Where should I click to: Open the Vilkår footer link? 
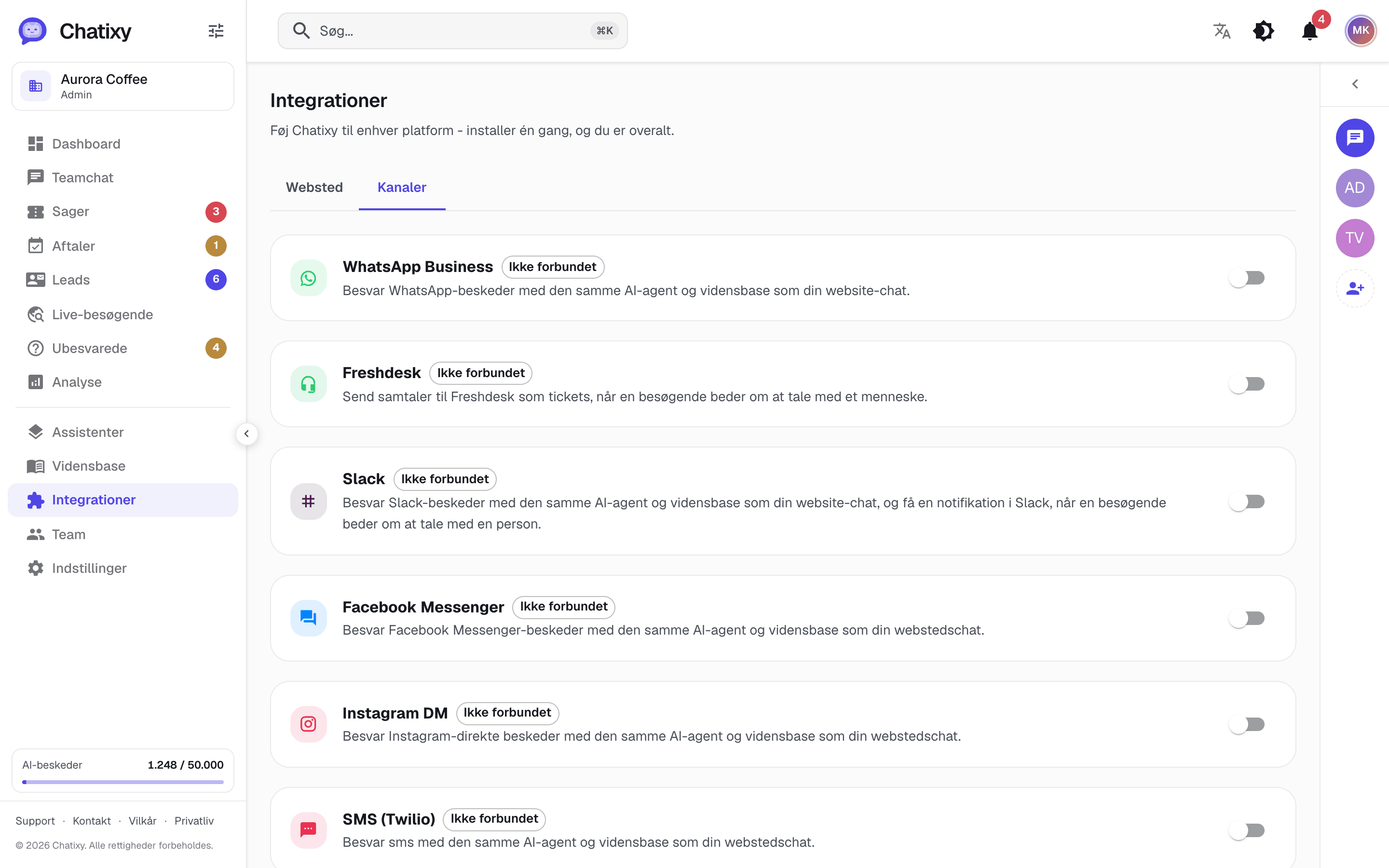[x=142, y=821]
